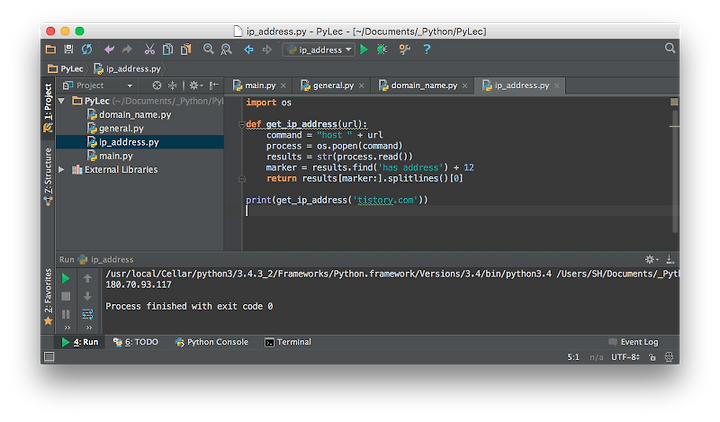Open the Python Console tool window
Screen dimensions: 720x422
pyautogui.click(x=212, y=342)
